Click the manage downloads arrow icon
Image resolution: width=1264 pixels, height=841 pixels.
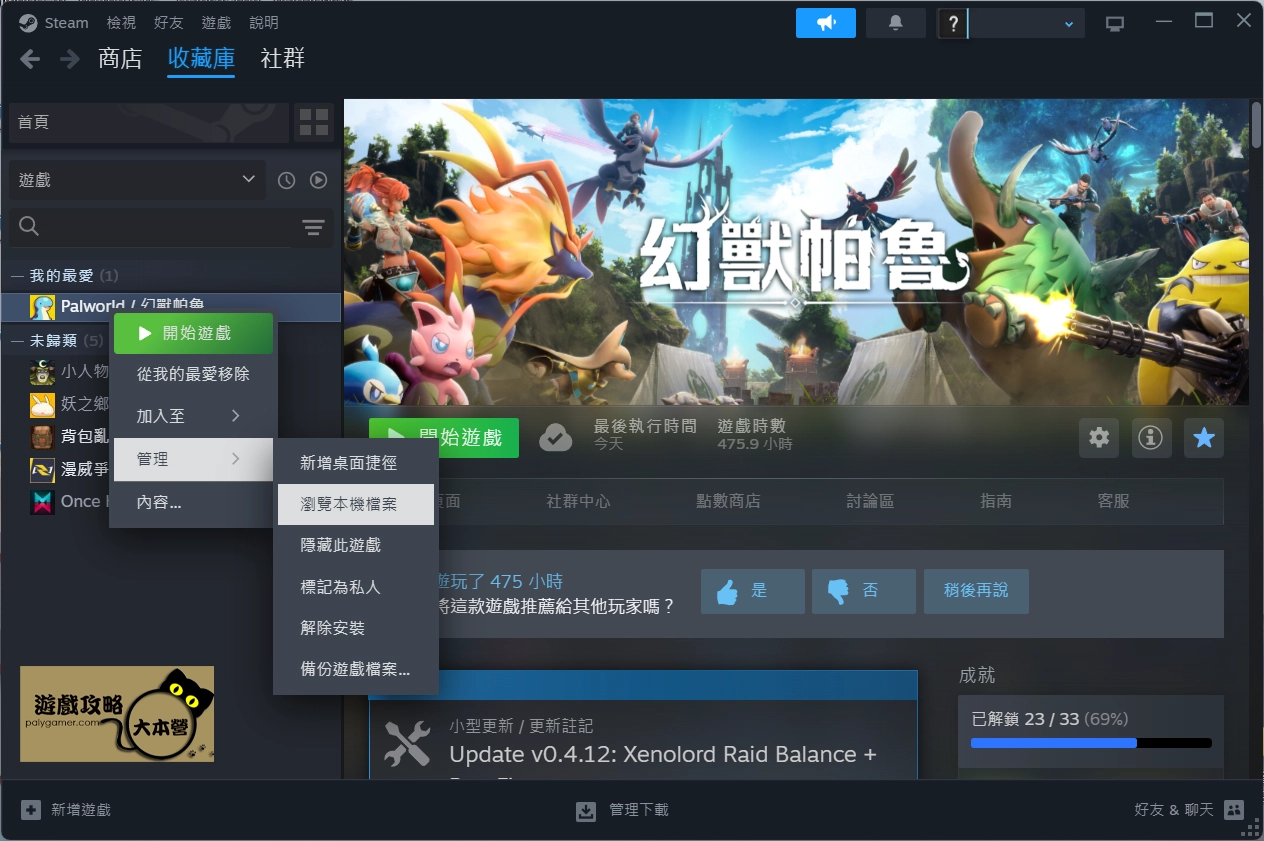click(x=586, y=811)
